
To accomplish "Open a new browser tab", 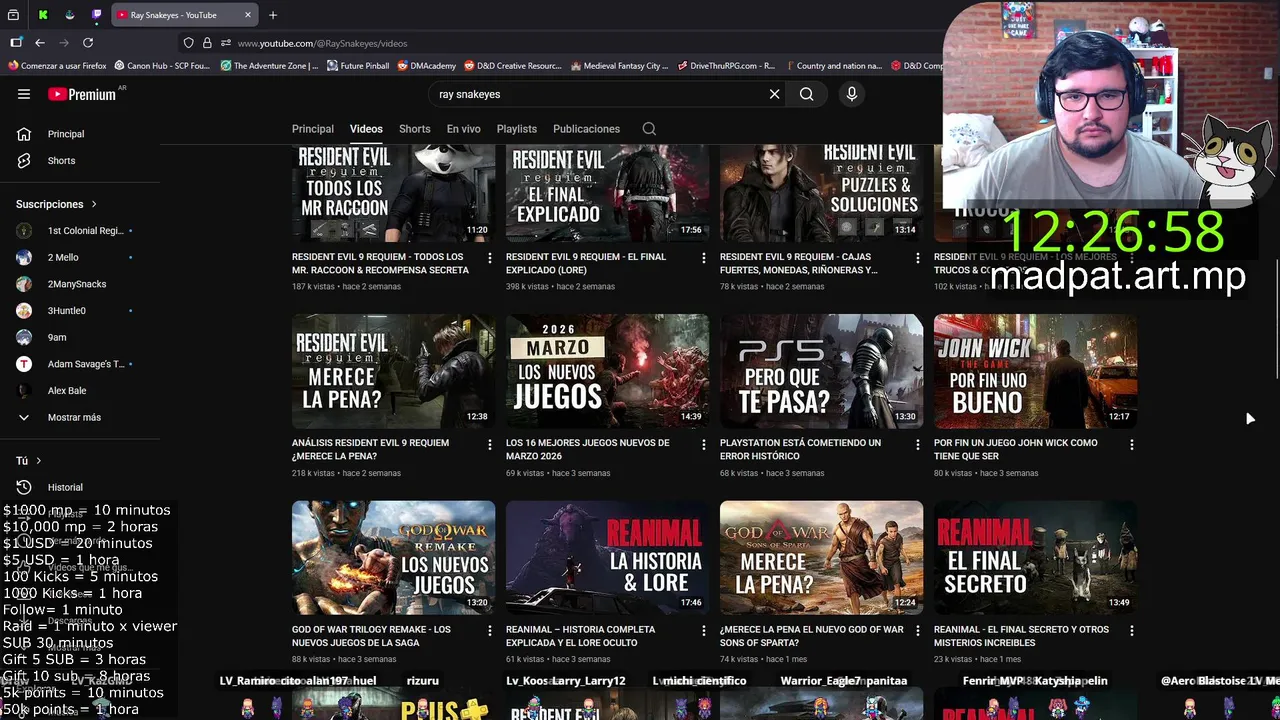I will [x=273, y=15].
